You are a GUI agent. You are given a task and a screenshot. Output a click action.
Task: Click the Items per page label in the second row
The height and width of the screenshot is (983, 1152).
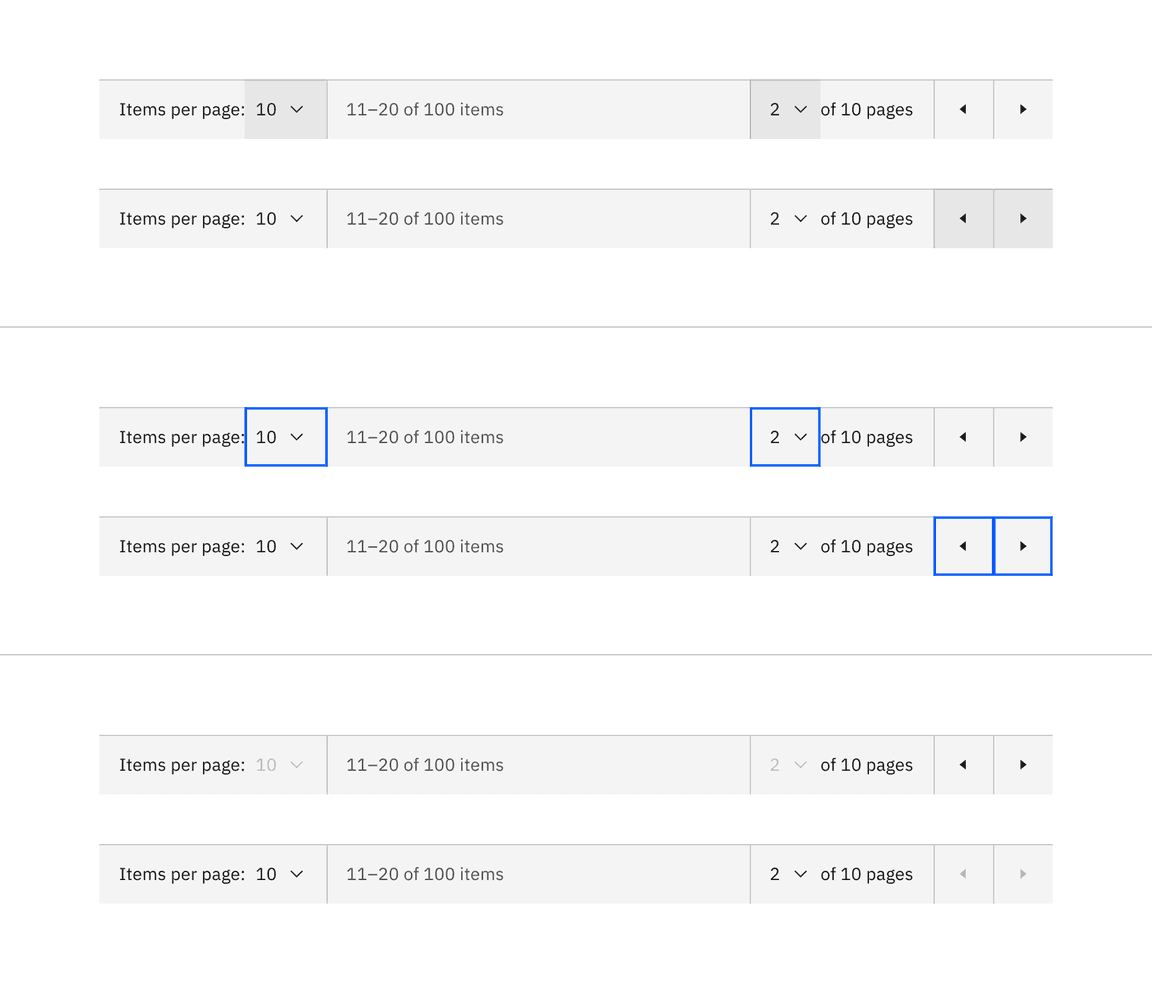[x=183, y=218]
